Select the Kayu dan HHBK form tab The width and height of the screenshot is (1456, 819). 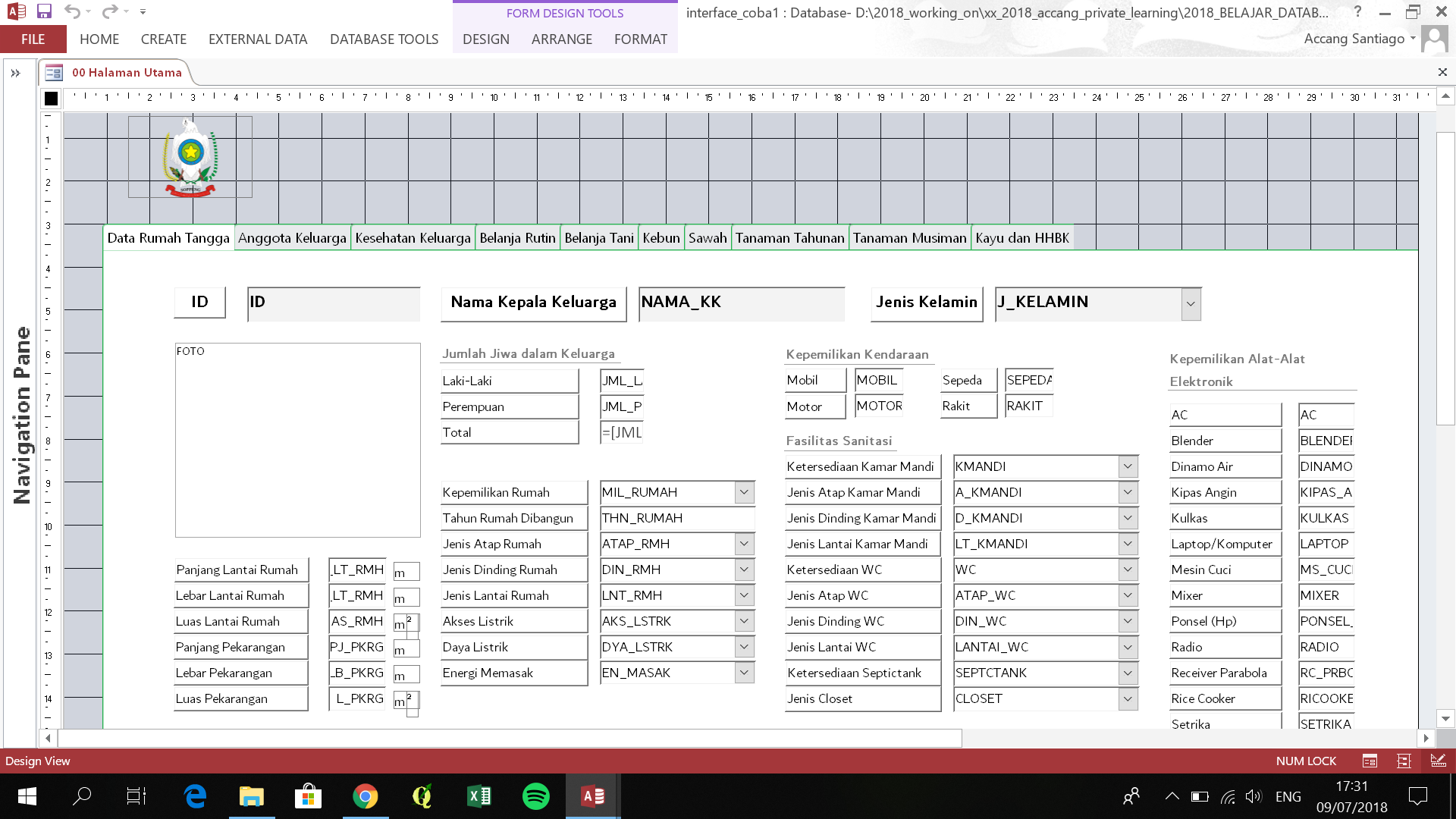point(1022,238)
